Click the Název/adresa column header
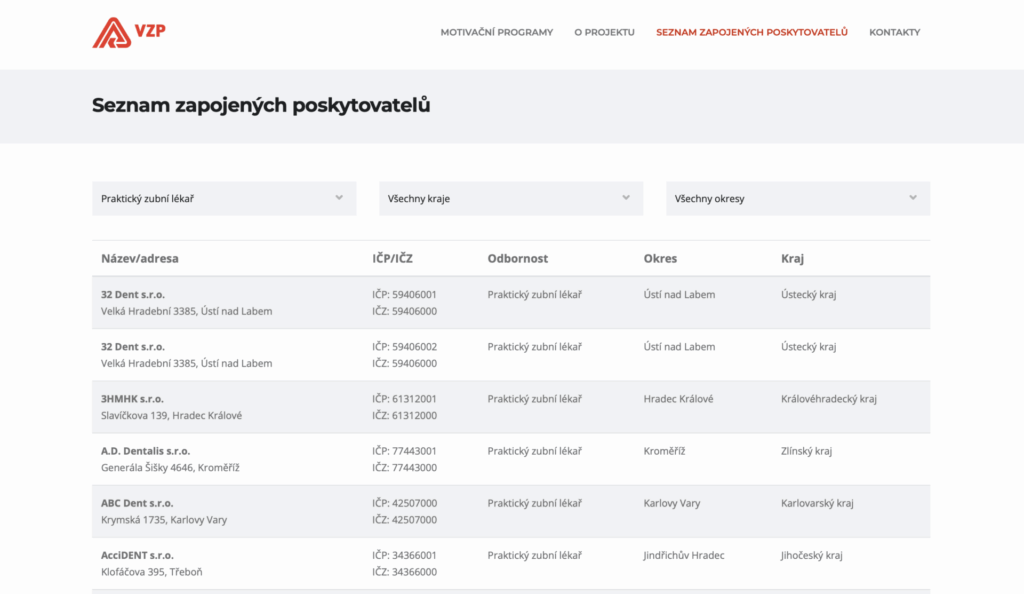Viewport: 1024px width, 594px height. point(140,258)
